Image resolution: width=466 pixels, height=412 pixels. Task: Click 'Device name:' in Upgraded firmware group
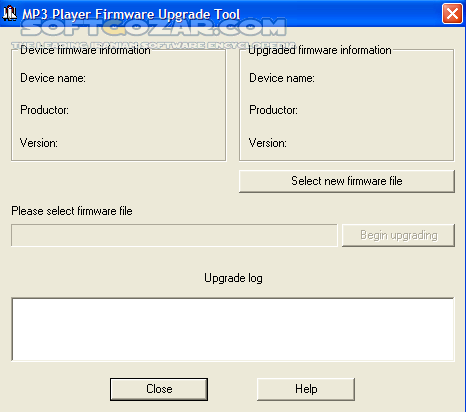tap(282, 78)
